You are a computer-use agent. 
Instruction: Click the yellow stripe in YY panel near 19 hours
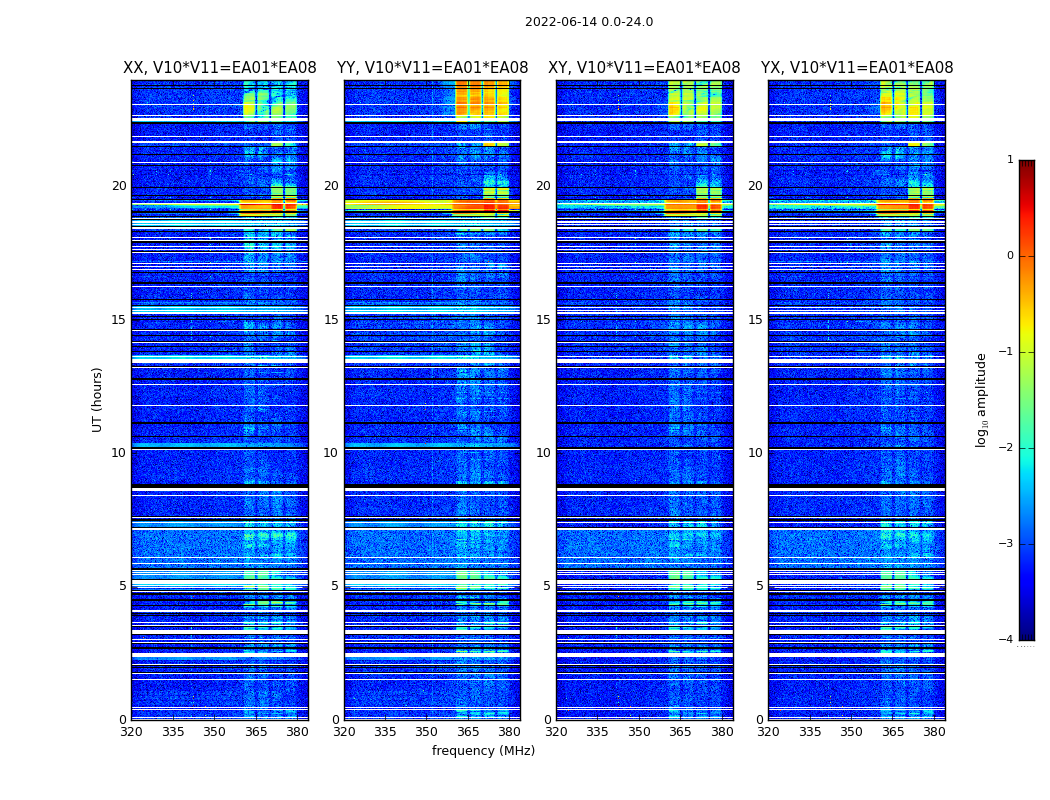coord(398,206)
